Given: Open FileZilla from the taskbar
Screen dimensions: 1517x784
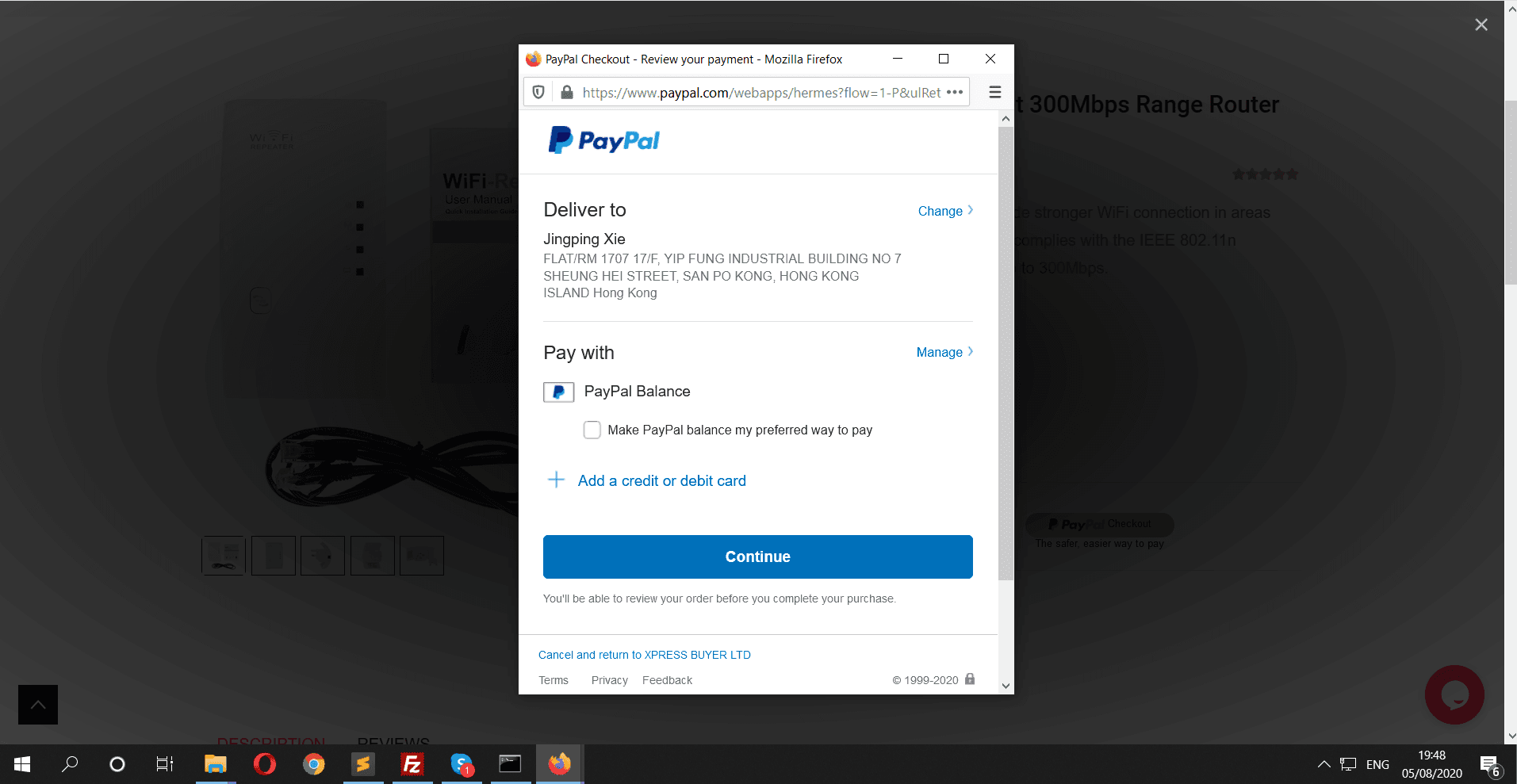Looking at the screenshot, I should [x=412, y=764].
